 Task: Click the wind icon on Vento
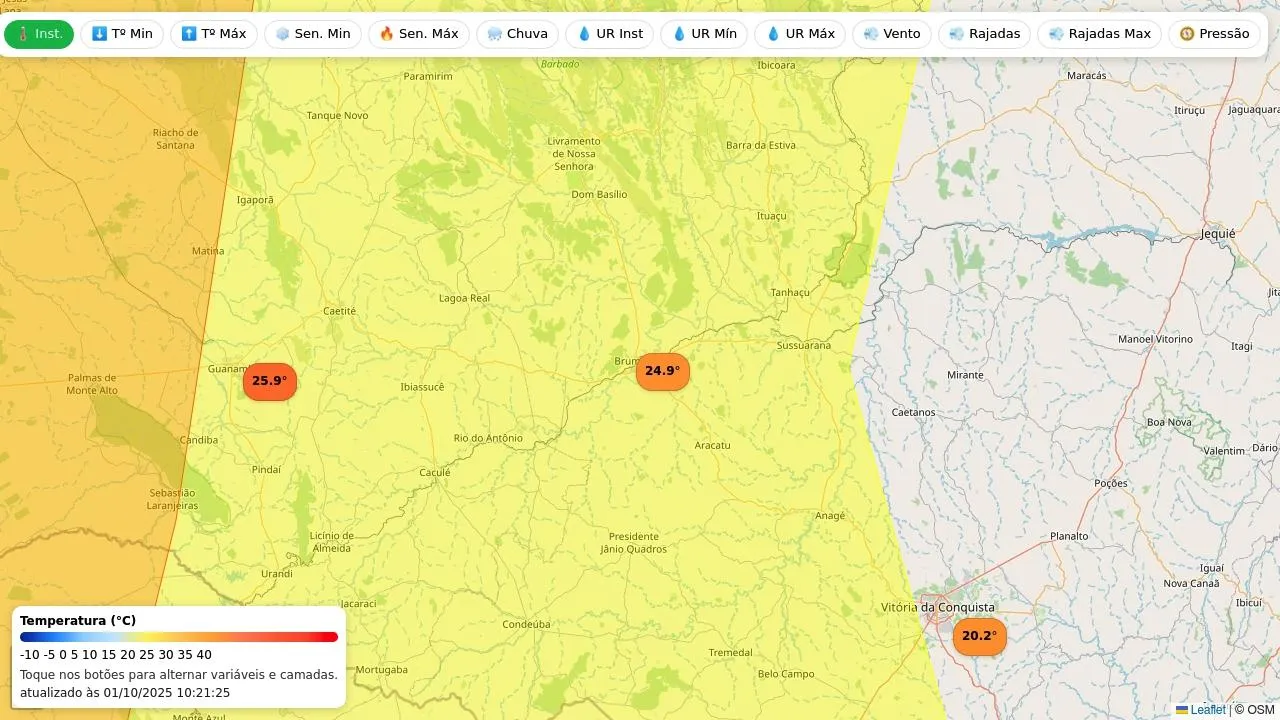pyautogui.click(x=871, y=34)
